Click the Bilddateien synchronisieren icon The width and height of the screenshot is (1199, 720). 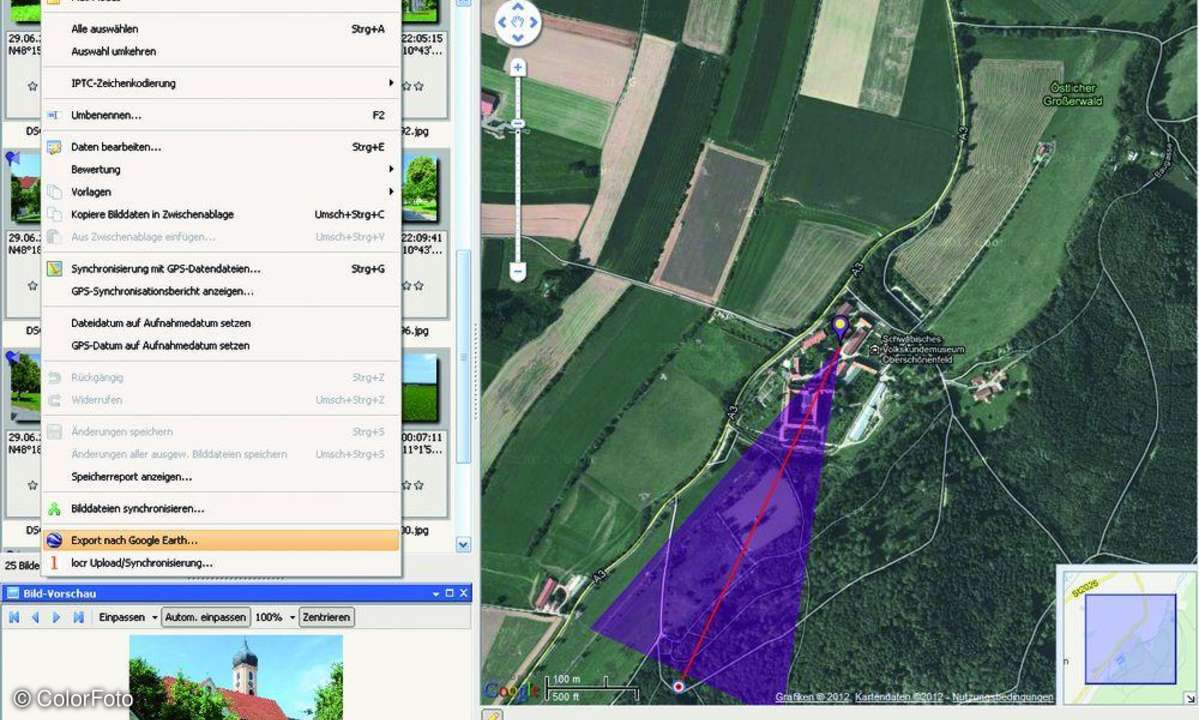coord(54,509)
